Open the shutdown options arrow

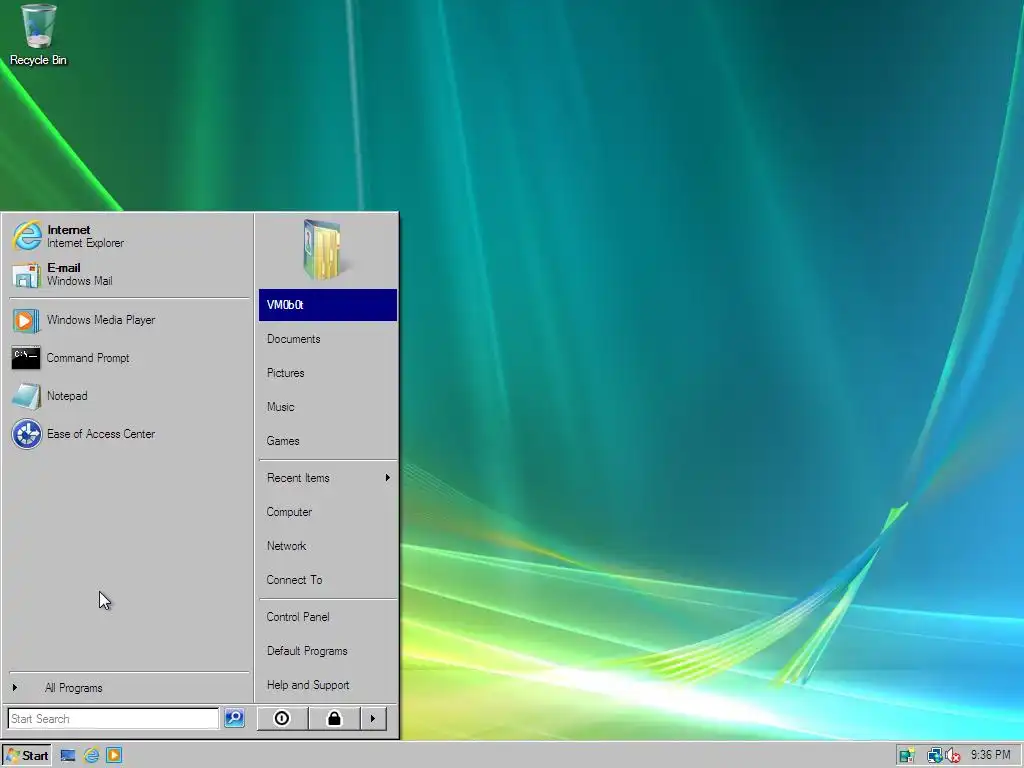373,718
